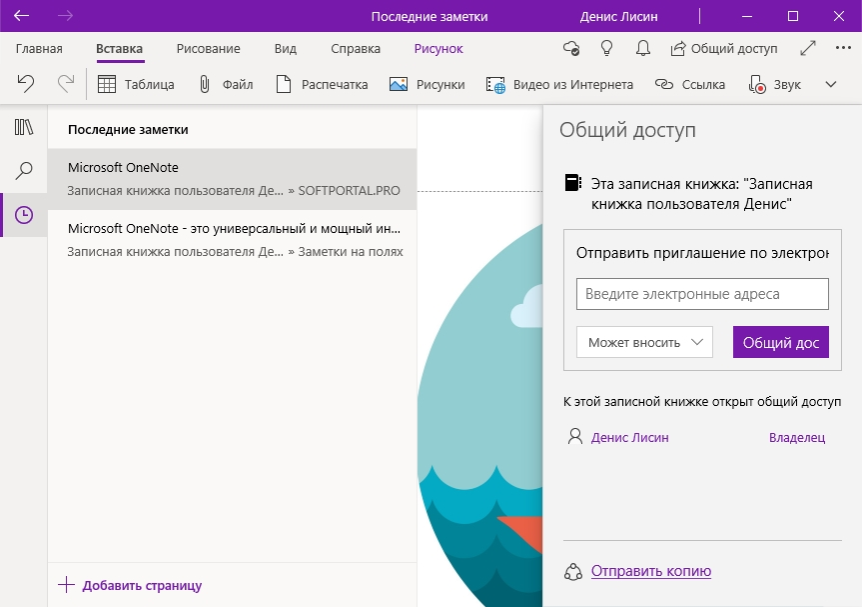Insert online video via Видео из Интернета
The image size is (862, 607).
tap(560, 85)
